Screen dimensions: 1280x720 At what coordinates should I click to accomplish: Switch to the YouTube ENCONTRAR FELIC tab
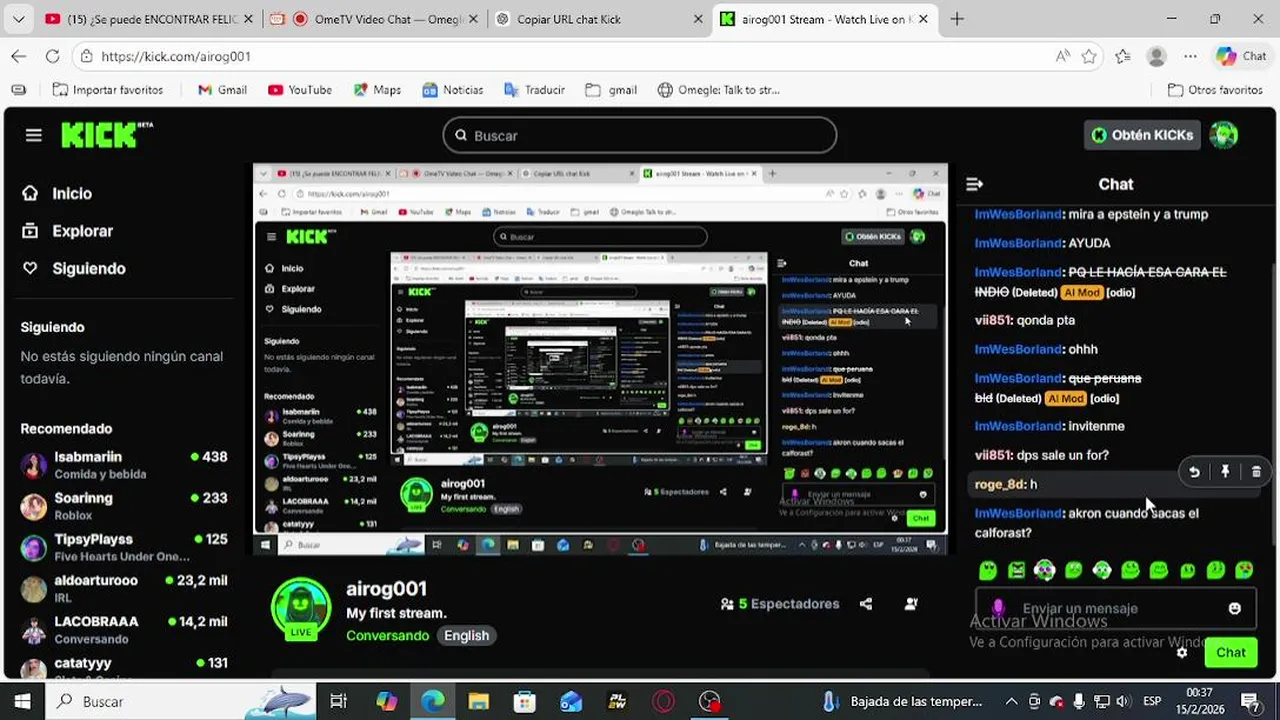[x=148, y=19]
